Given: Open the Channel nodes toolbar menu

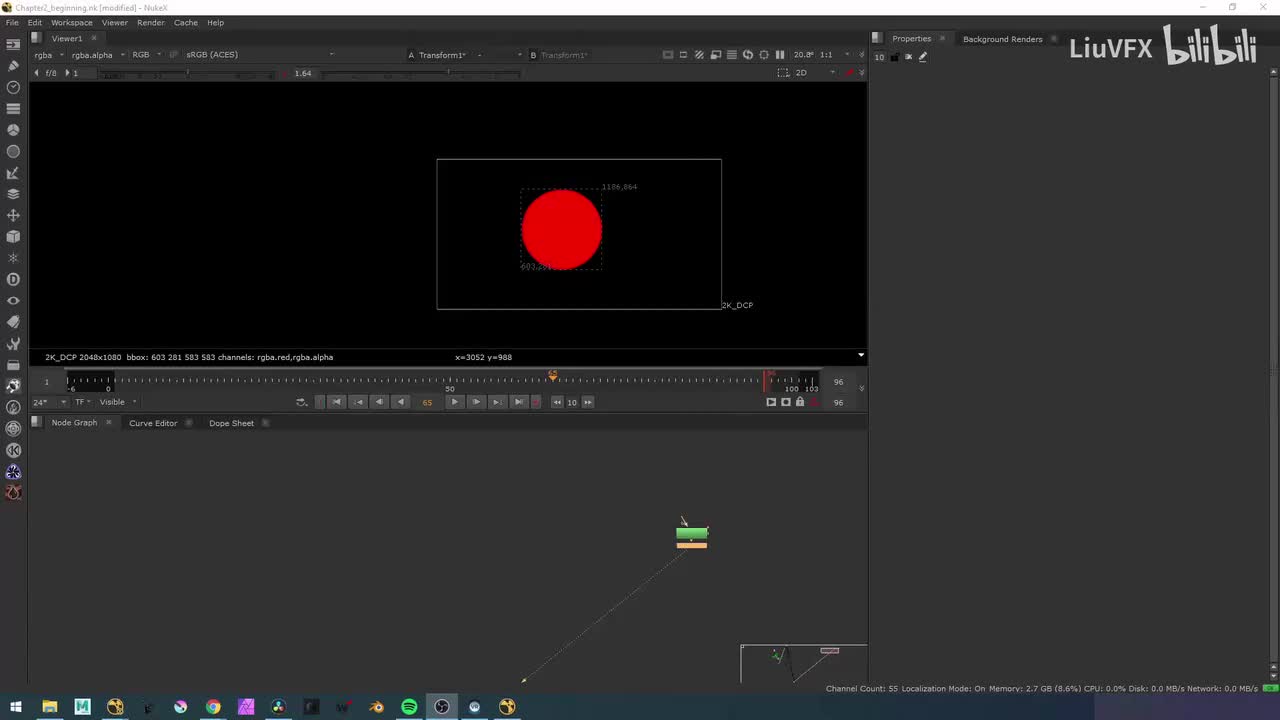Looking at the screenshot, I should coord(13,108).
